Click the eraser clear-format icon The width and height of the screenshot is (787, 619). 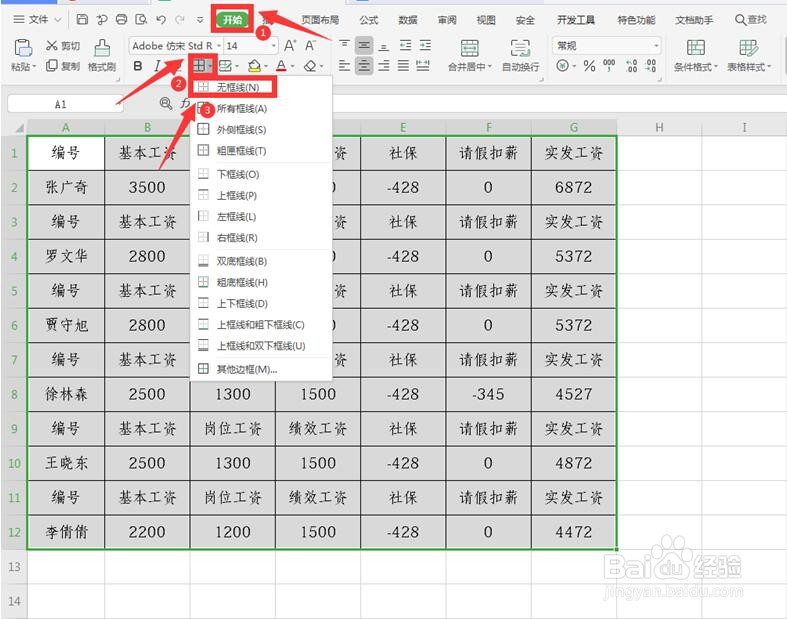click(311, 66)
